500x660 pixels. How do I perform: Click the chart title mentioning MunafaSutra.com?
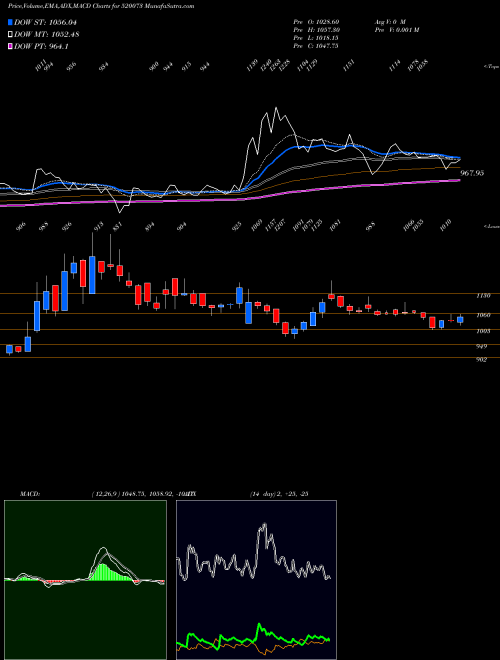click(101, 6)
